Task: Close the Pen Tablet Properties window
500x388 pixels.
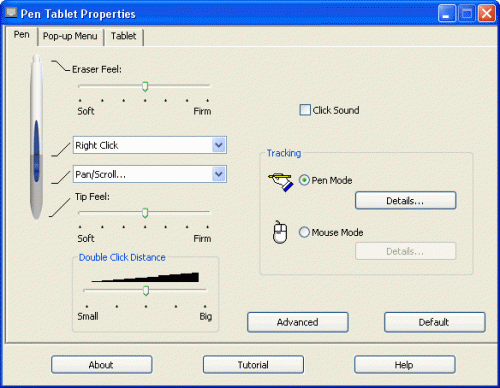Action: [487, 14]
